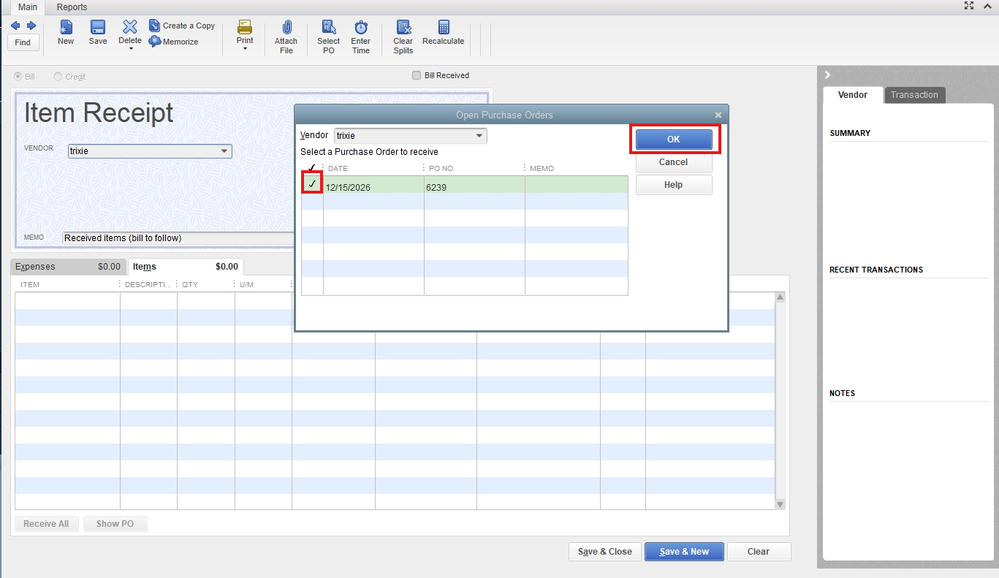Click the Memo field on Item Receipt
This screenshot has width=999, height=578.
click(178, 238)
